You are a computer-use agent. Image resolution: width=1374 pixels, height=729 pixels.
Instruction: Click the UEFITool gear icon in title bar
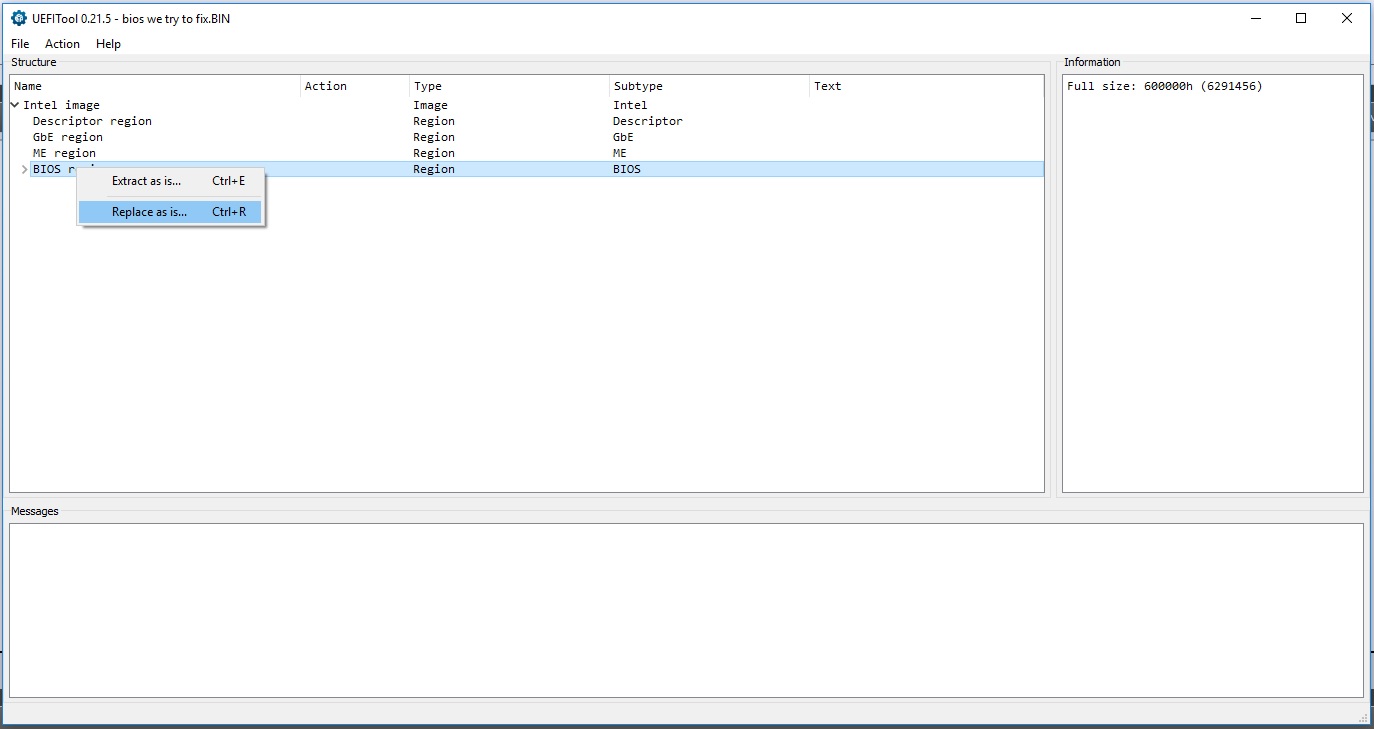click(19, 18)
